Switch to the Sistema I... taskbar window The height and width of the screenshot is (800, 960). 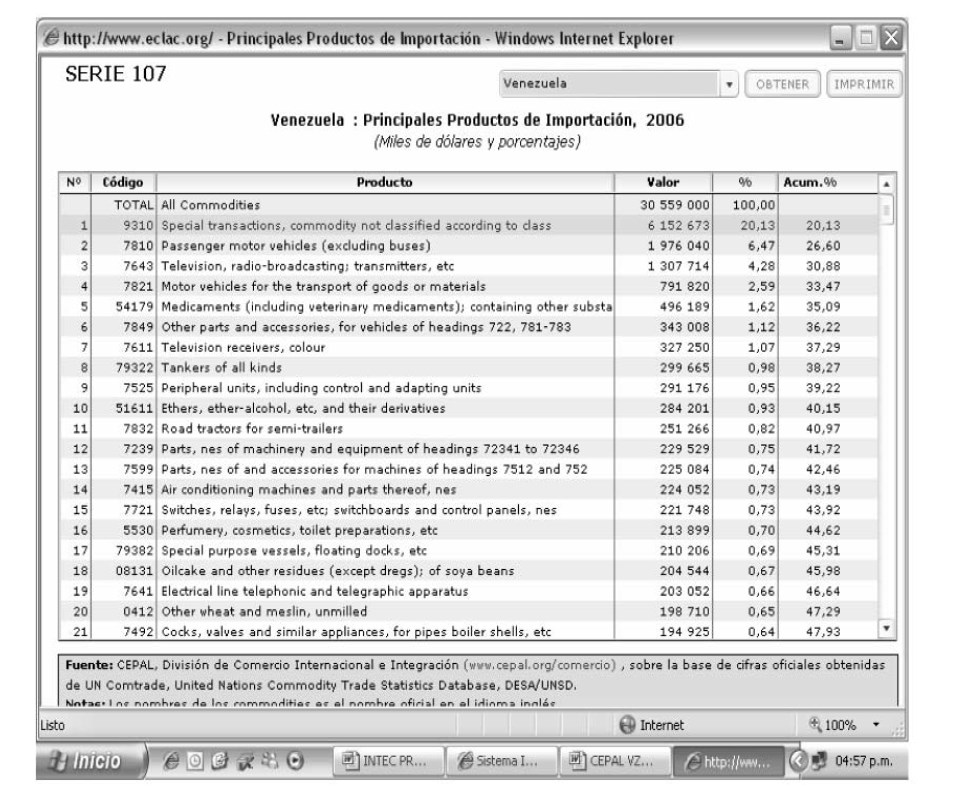[x=497, y=763]
